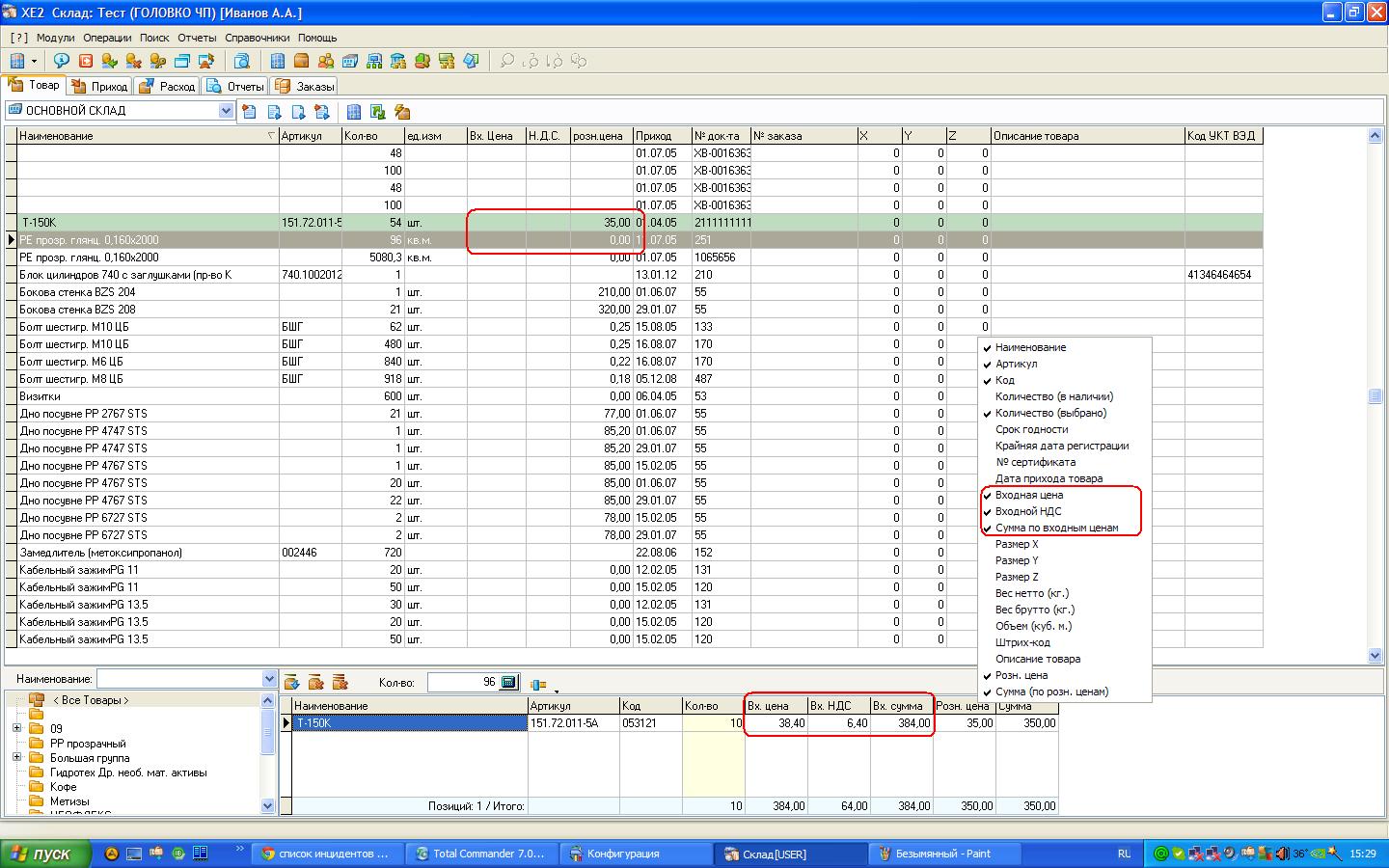Open the 'ОСНОВНОЙ СКЛАД' warehouse dropdown
Image resolution: width=1389 pixels, height=868 pixels.
pos(226,111)
